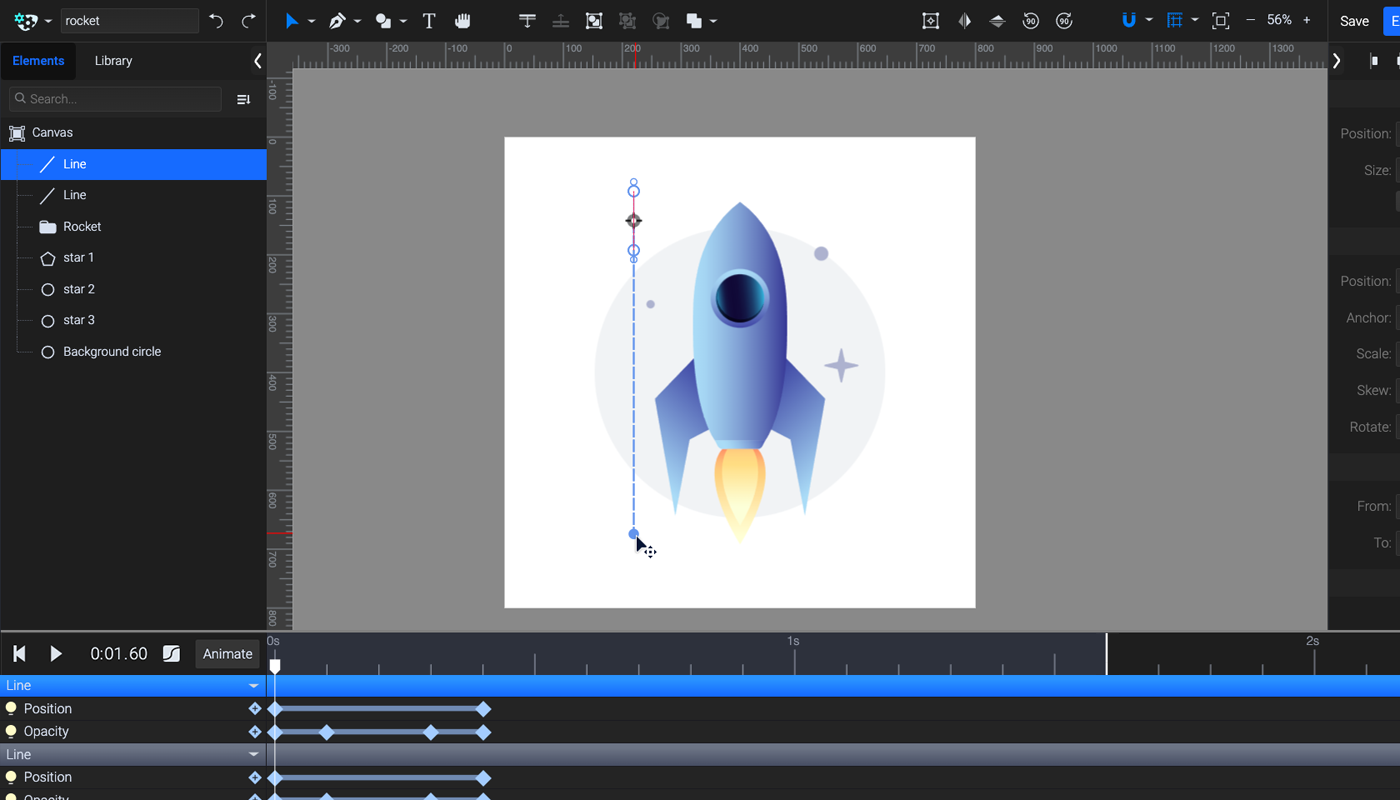Screen dimensions: 1400x800
Task: Open the Pen tool dropdown arrow
Action: tap(357, 21)
